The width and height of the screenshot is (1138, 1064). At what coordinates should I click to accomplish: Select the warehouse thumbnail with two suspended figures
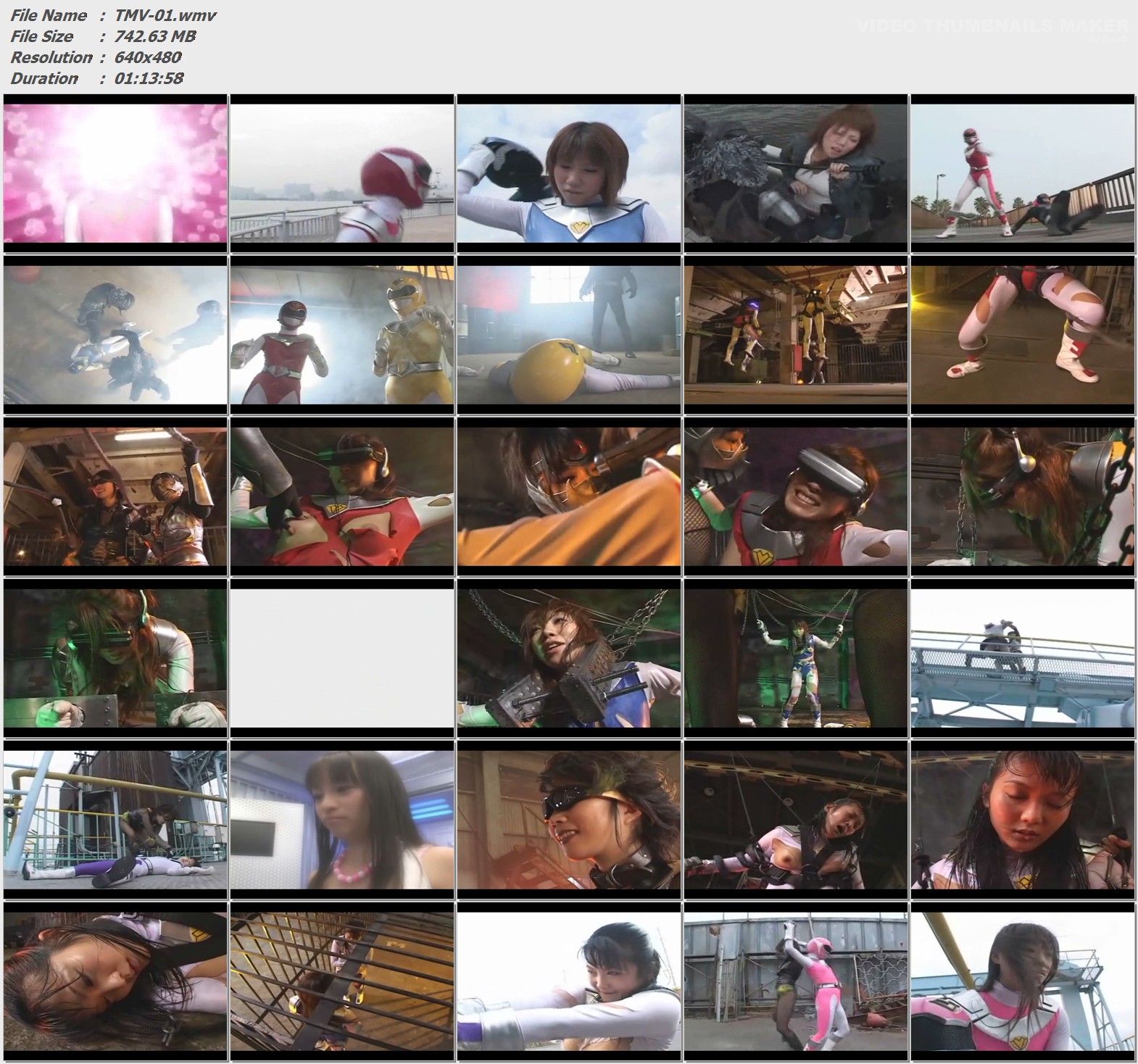click(x=795, y=335)
